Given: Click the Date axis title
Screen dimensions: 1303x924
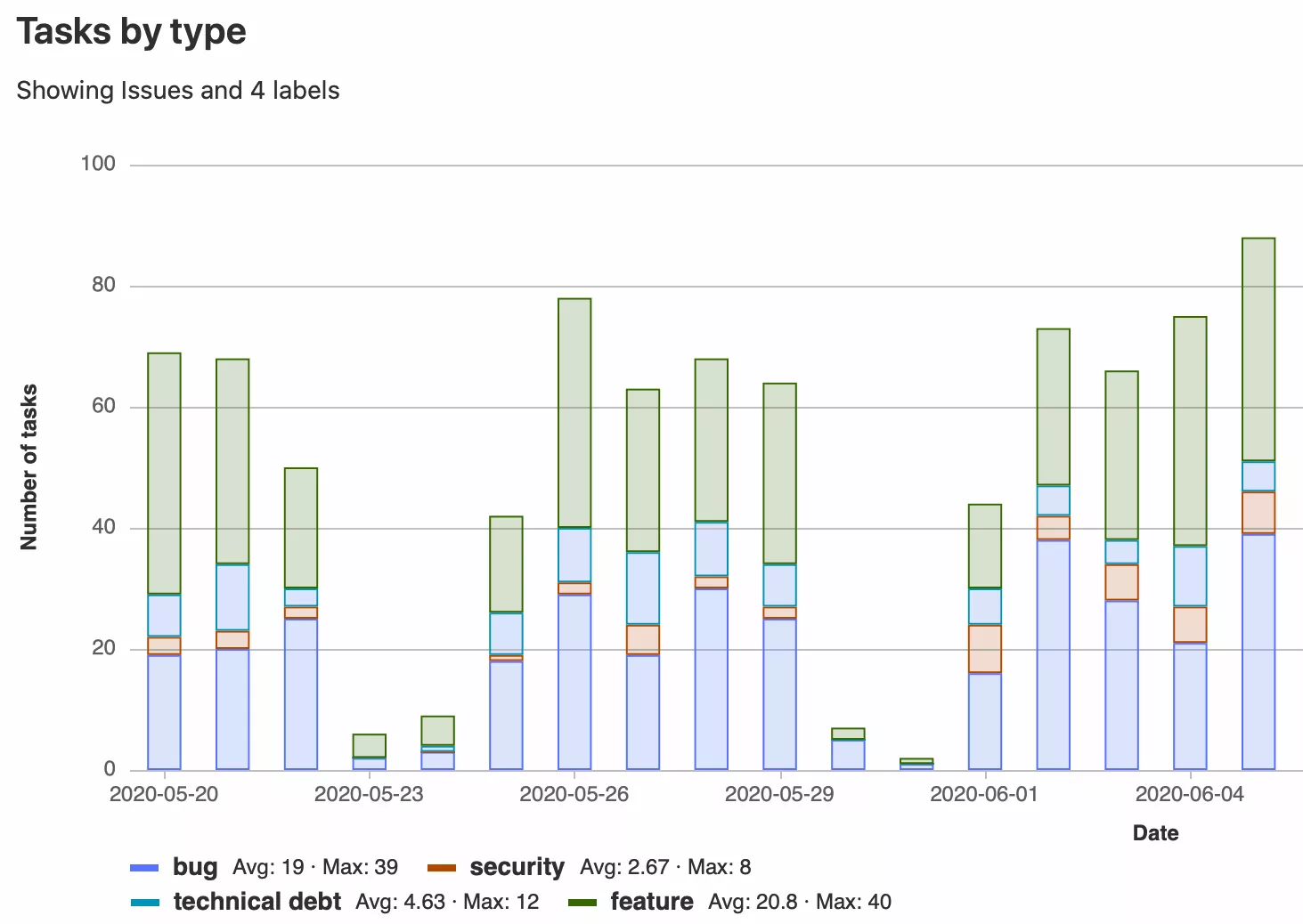Looking at the screenshot, I should pyautogui.click(x=1155, y=833).
